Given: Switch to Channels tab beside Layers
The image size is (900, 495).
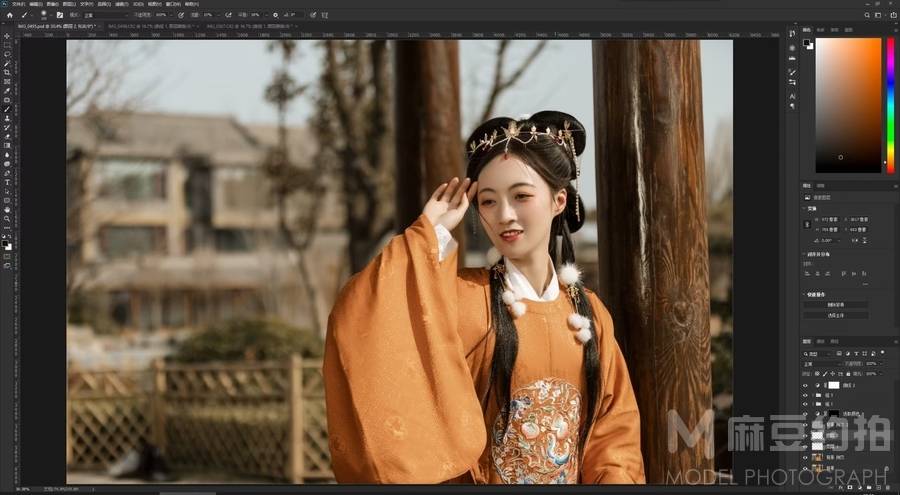Looking at the screenshot, I should pos(821,341).
